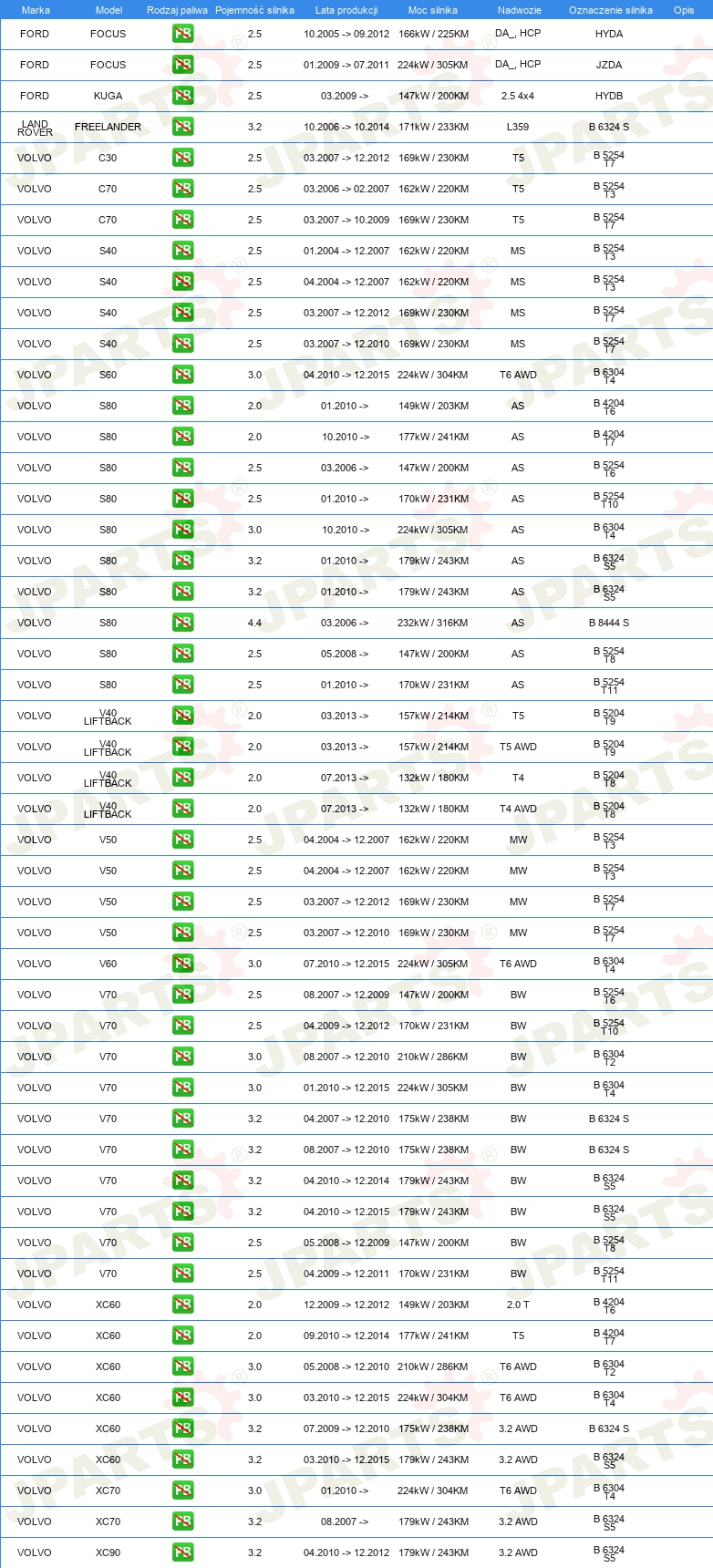The image size is (713, 1568).
Task: Click fuel icon in Volvo C70 03.2007–10.2009 row
Action: click(x=182, y=220)
